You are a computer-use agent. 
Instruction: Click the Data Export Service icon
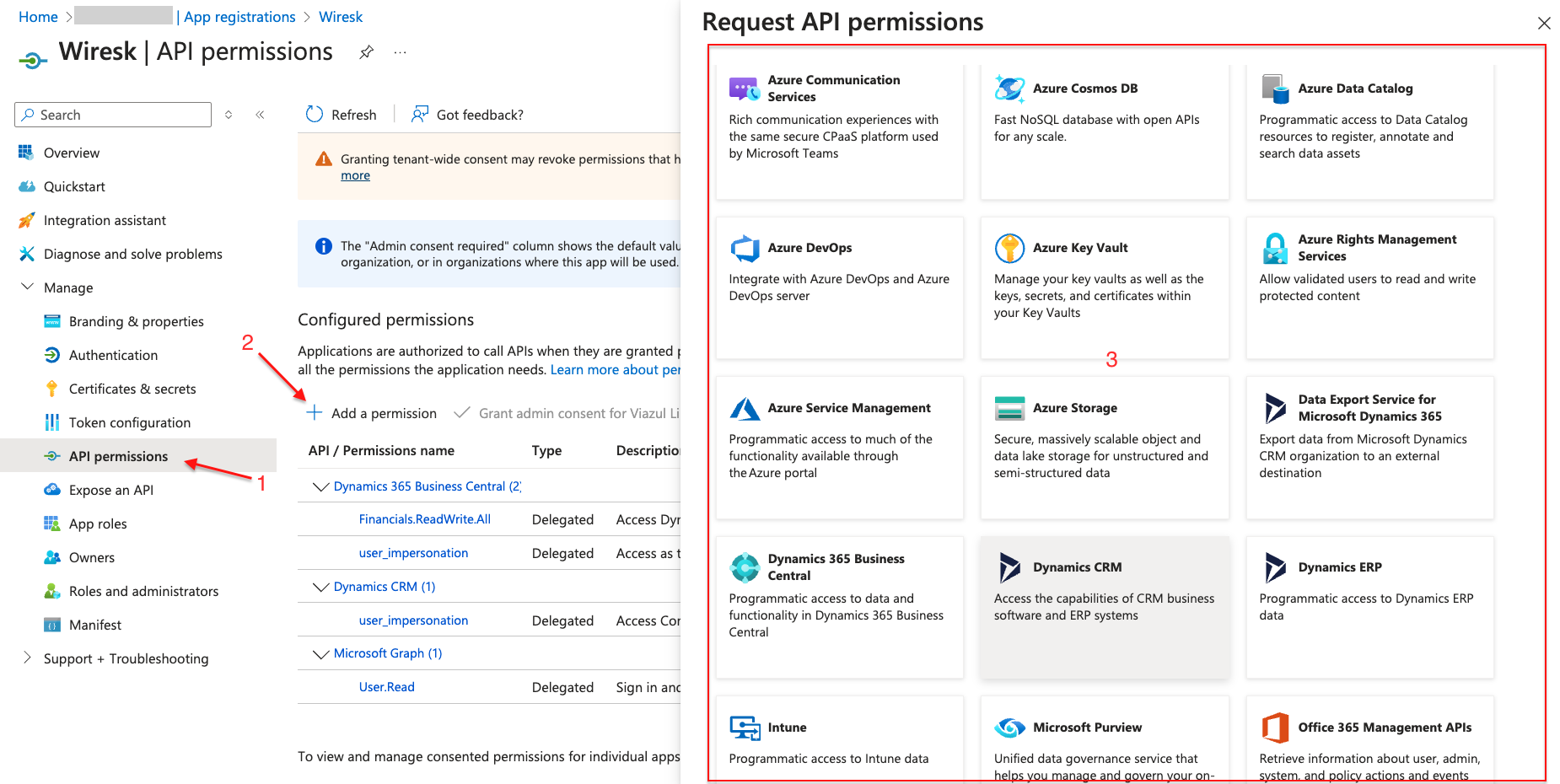click(1275, 408)
